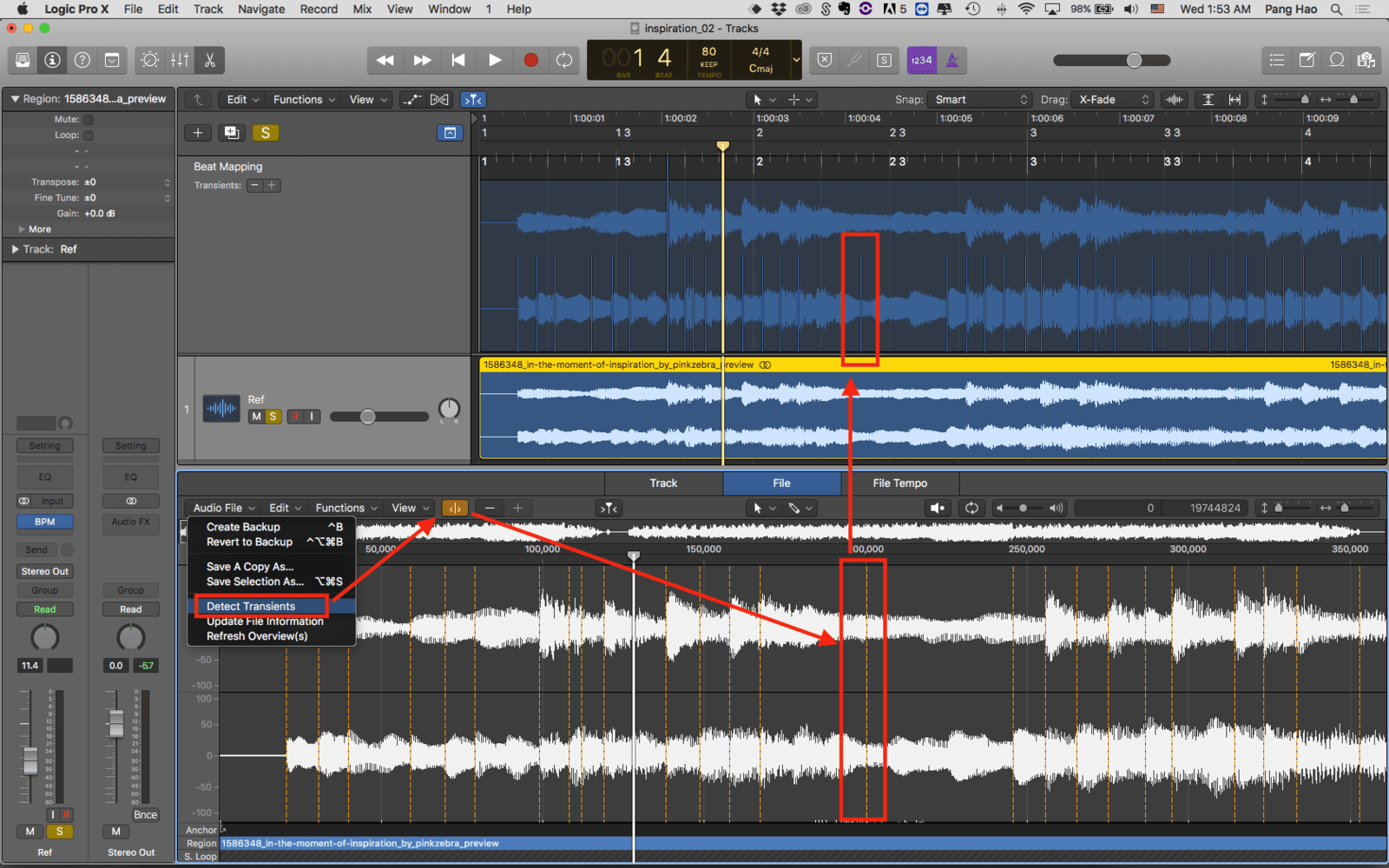Toggle the yellow global solo S button
This screenshot has width=1389, height=868.
(266, 133)
